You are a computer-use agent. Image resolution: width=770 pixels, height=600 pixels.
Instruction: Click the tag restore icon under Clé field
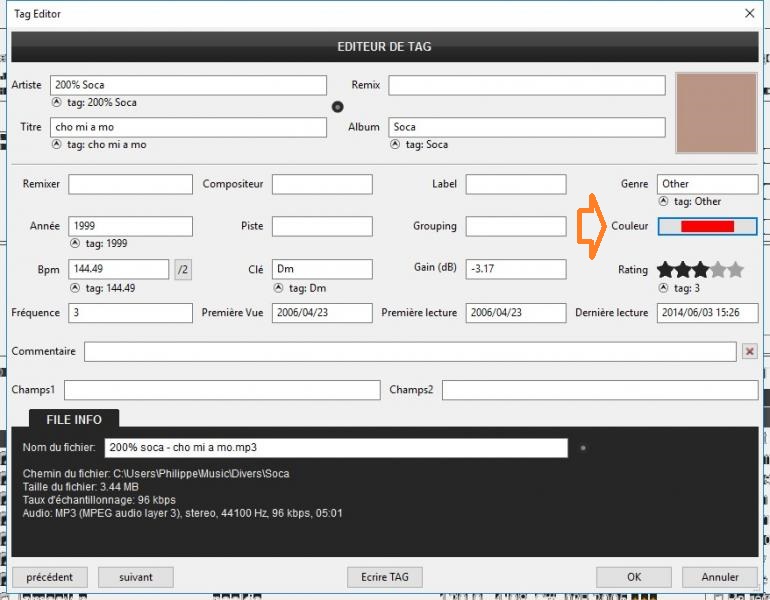tap(278, 287)
